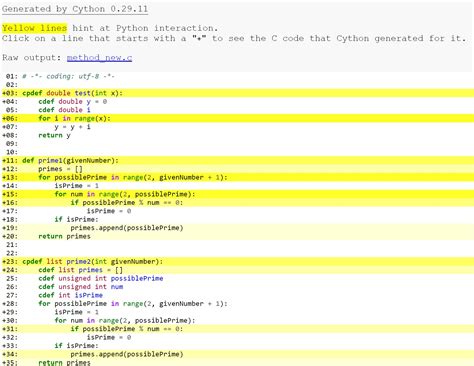Click the 'Generated by Cython 0.29.11' header text
The width and height of the screenshot is (474, 366).
75,9
